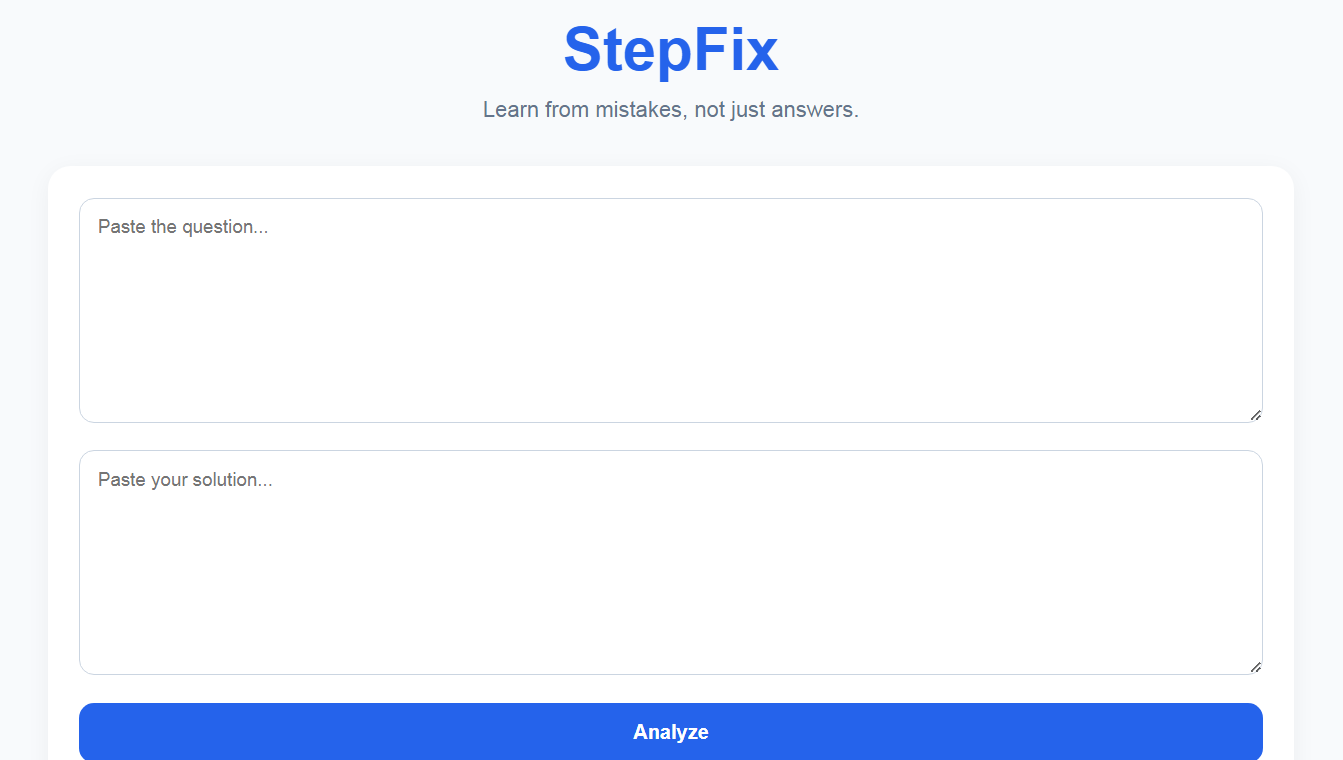
Task: Select the 'Paste your solution...' placeholder text
Action: 185,480
